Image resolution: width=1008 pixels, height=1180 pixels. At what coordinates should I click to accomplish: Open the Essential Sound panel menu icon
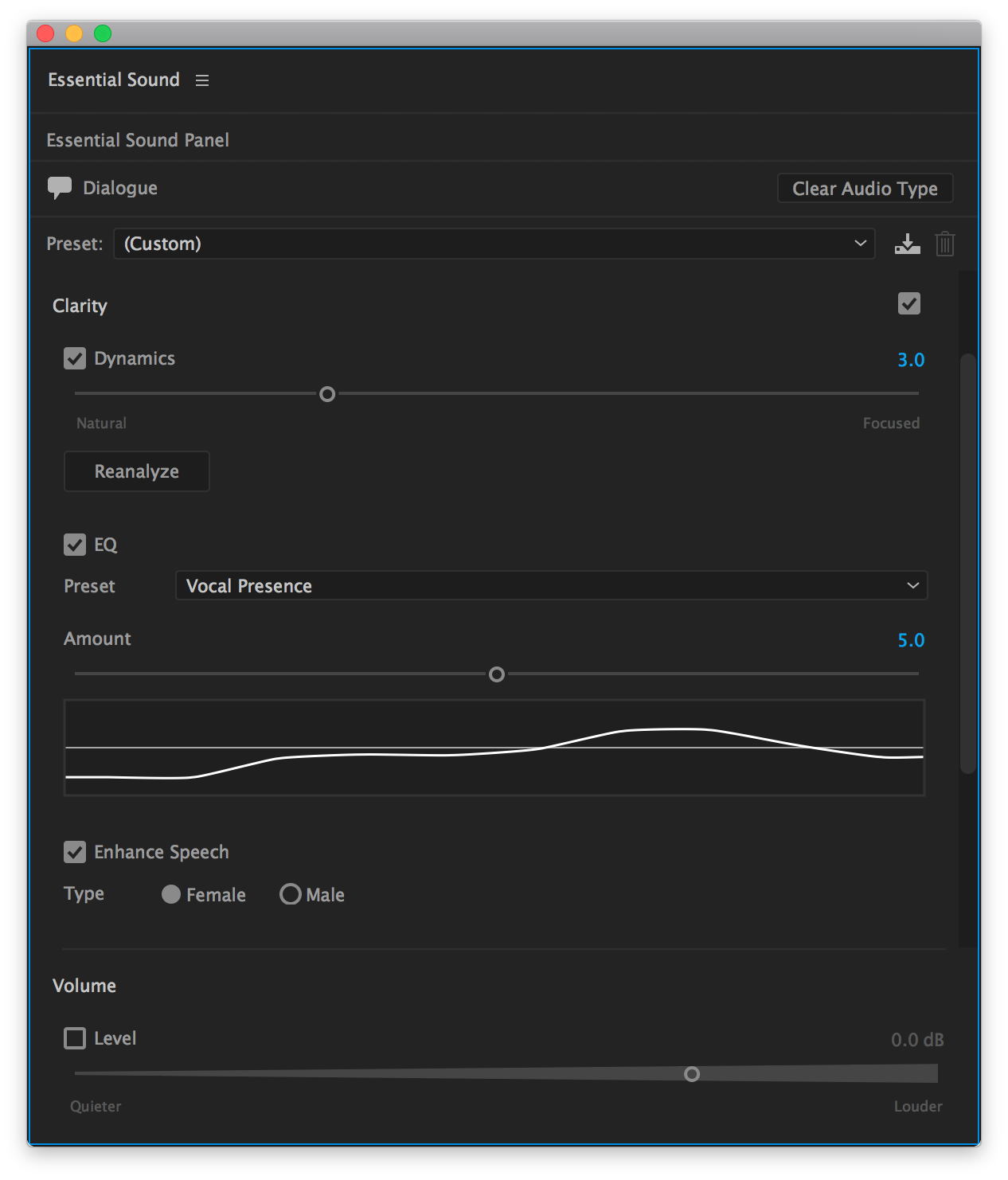point(202,80)
